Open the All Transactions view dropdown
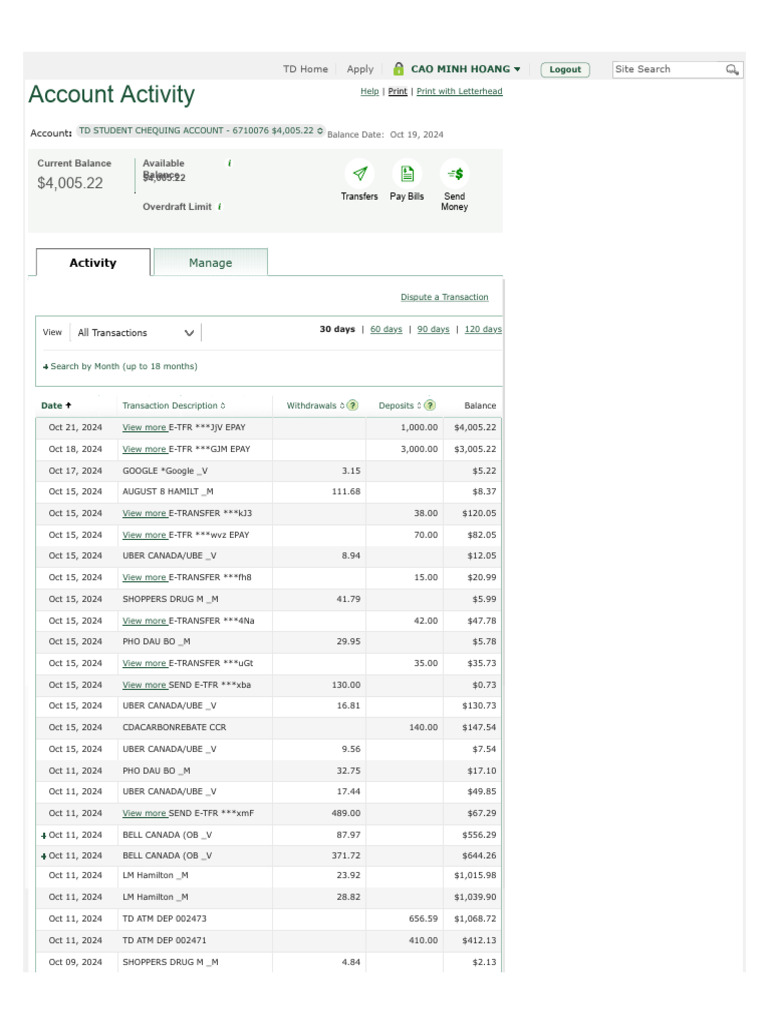 click(136, 333)
